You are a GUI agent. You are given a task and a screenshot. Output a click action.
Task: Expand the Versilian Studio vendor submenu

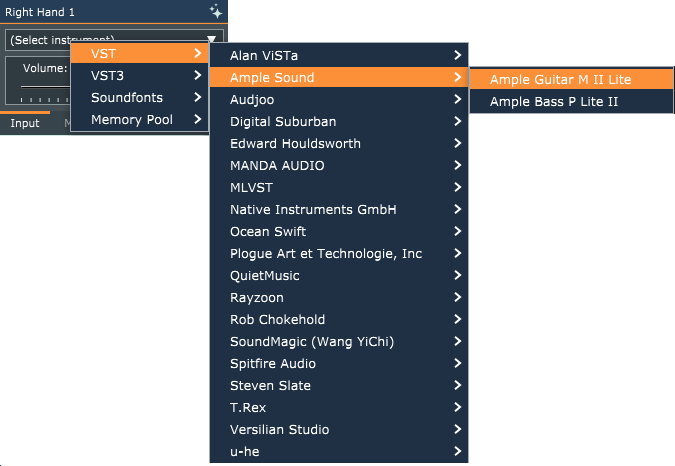pos(339,429)
